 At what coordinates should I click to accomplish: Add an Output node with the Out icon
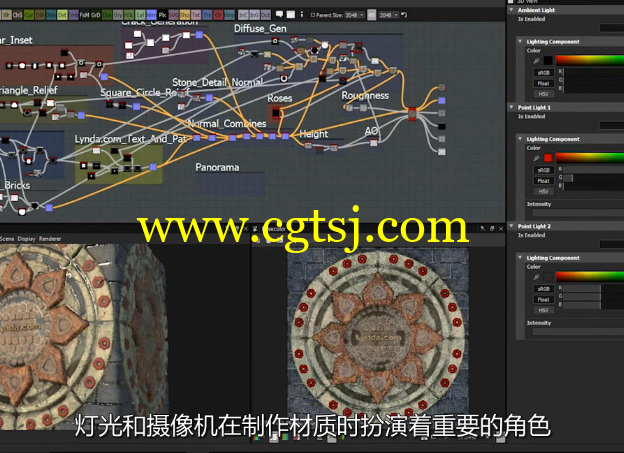[x=265, y=15]
